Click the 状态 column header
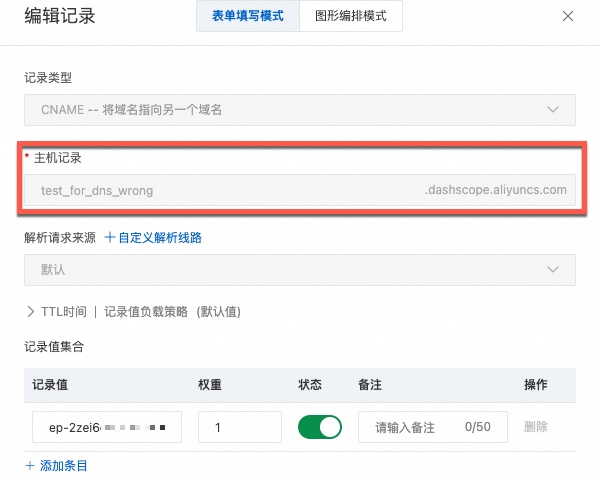Screen dimensions: 600x480 [310, 385]
